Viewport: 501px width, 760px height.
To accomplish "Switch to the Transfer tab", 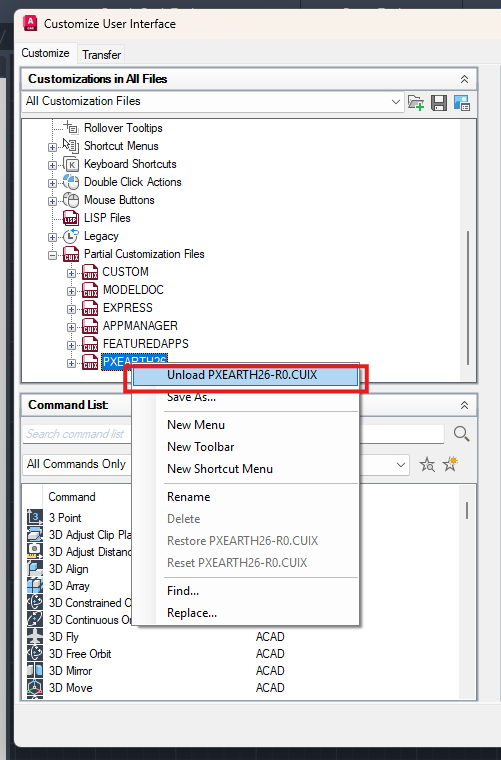I will [x=101, y=55].
